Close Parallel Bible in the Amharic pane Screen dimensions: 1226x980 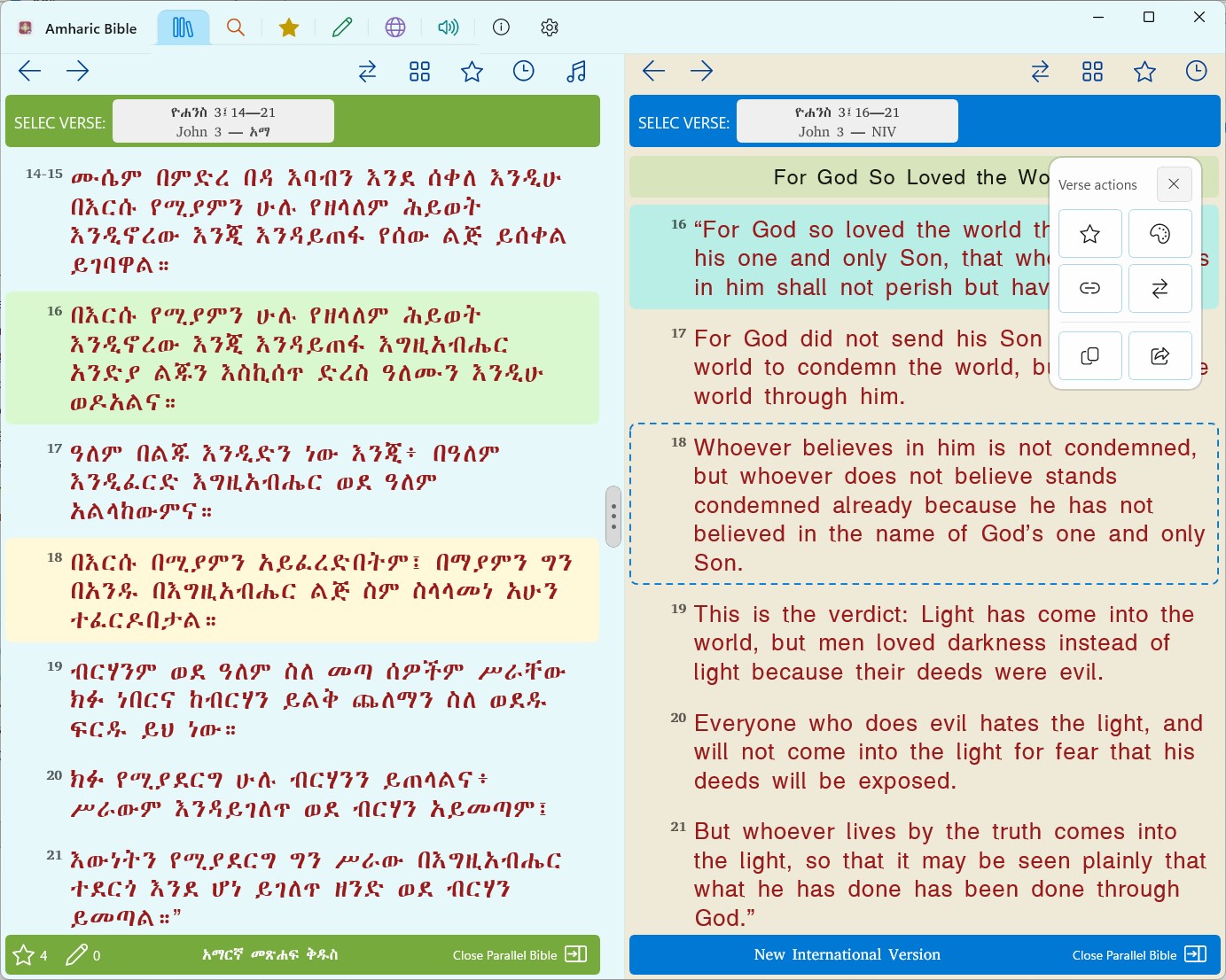pos(519,954)
